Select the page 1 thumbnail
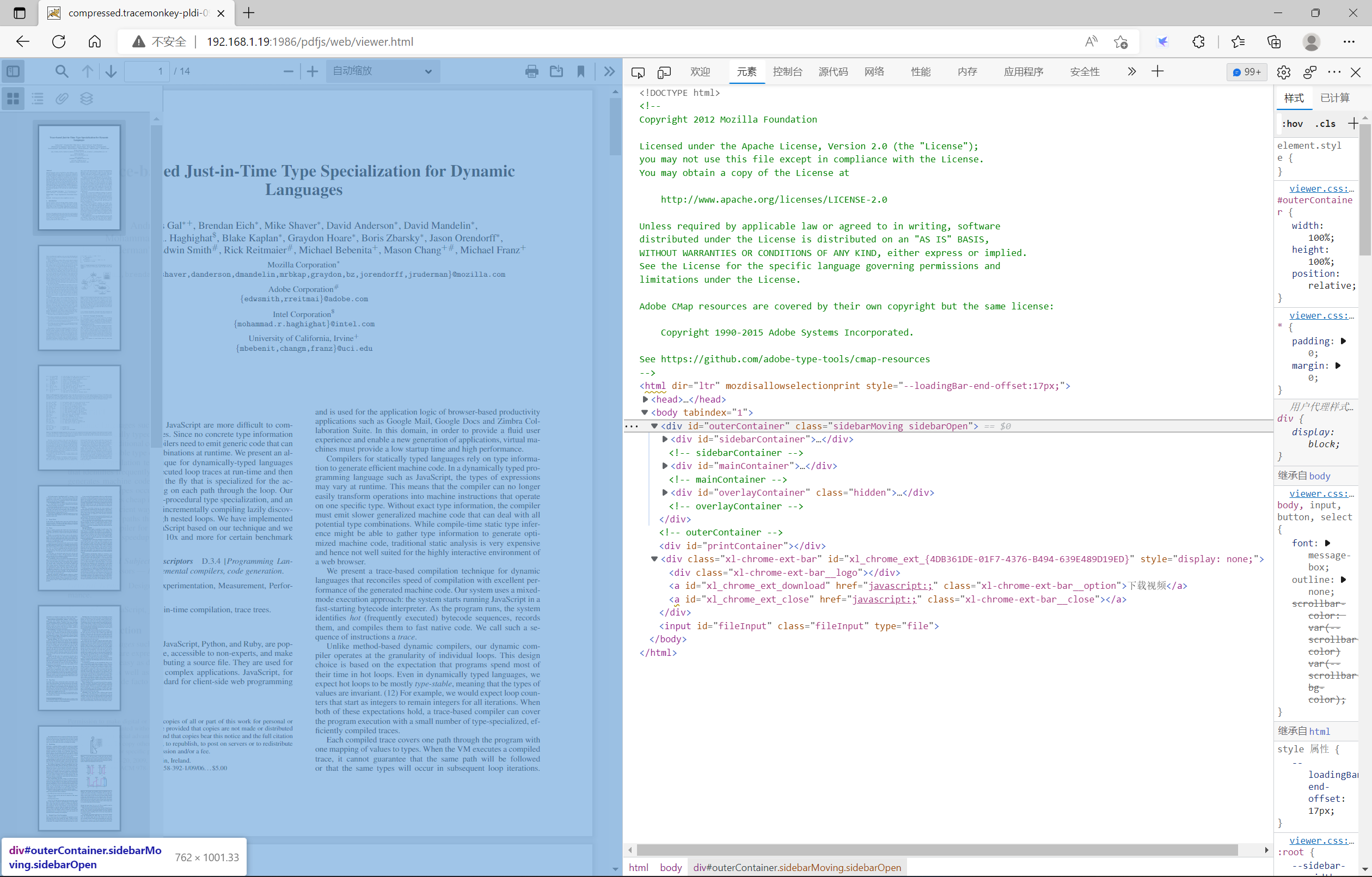The width and height of the screenshot is (1372, 877). click(79, 178)
